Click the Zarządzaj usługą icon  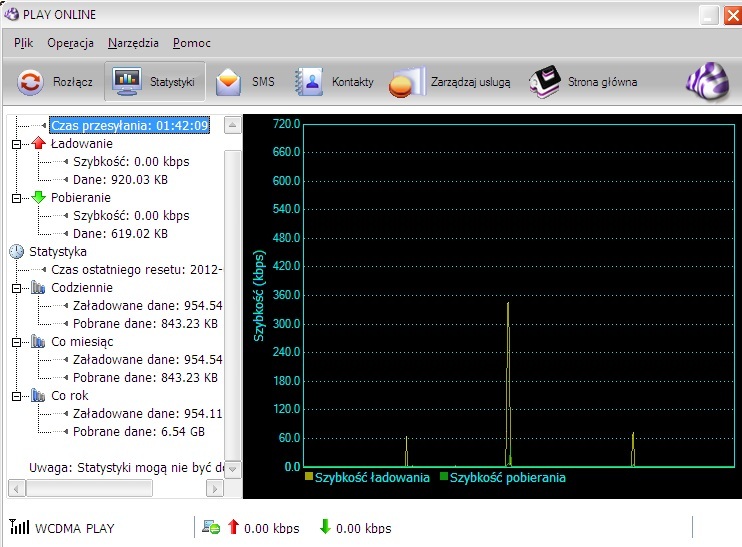[x=407, y=82]
